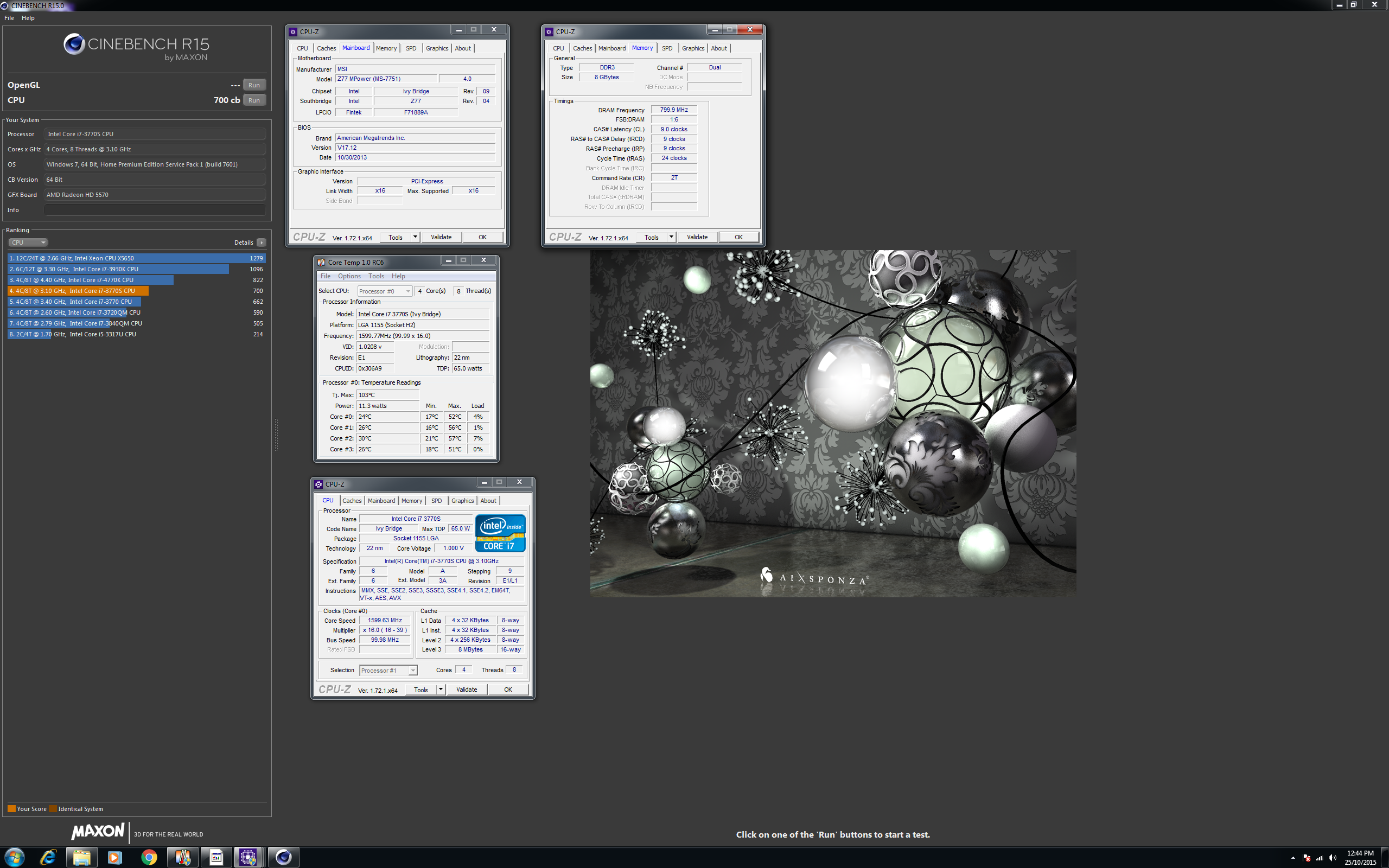
Task: Open the Windows Start menu orb
Action: (x=14, y=857)
